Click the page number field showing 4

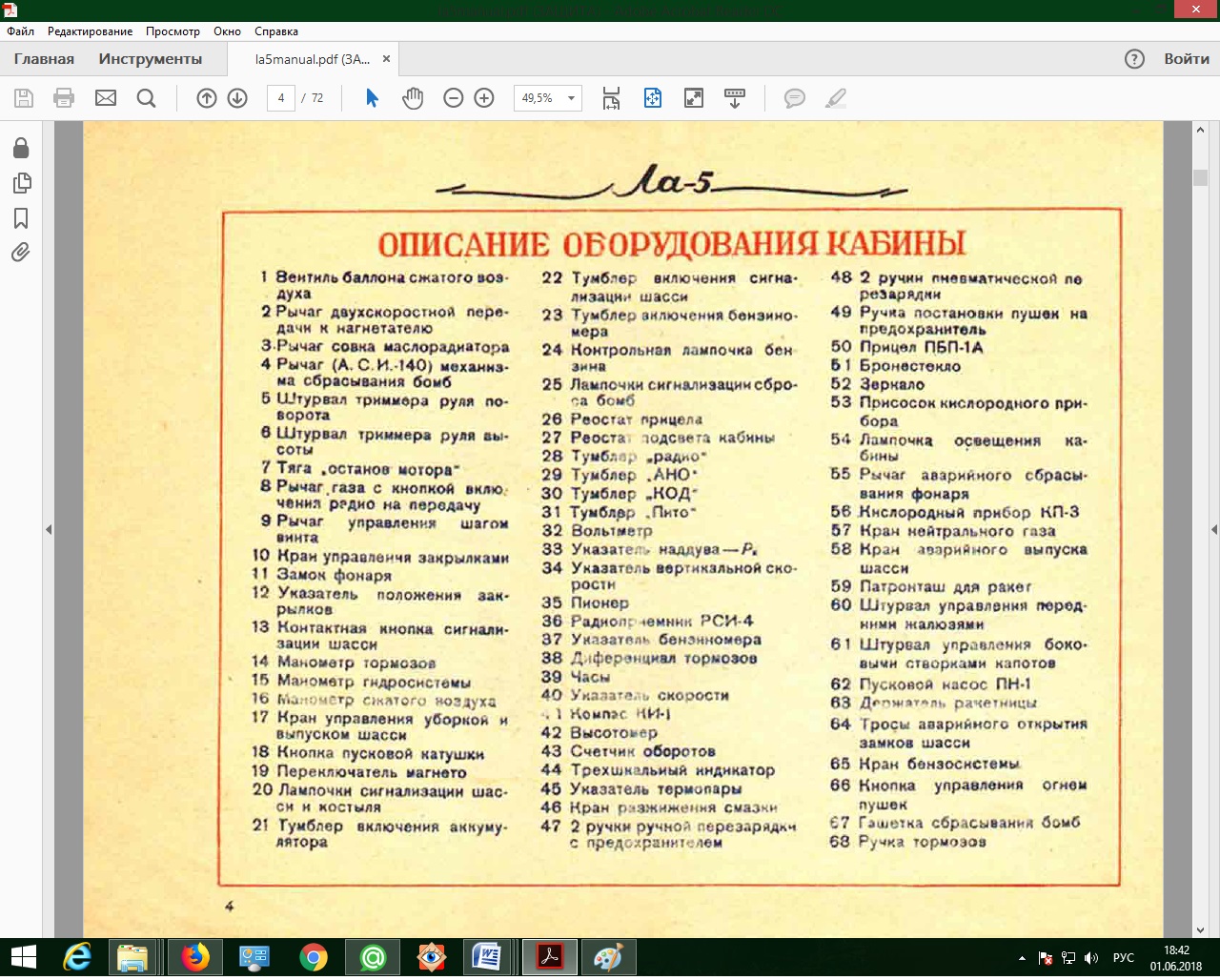[281, 98]
